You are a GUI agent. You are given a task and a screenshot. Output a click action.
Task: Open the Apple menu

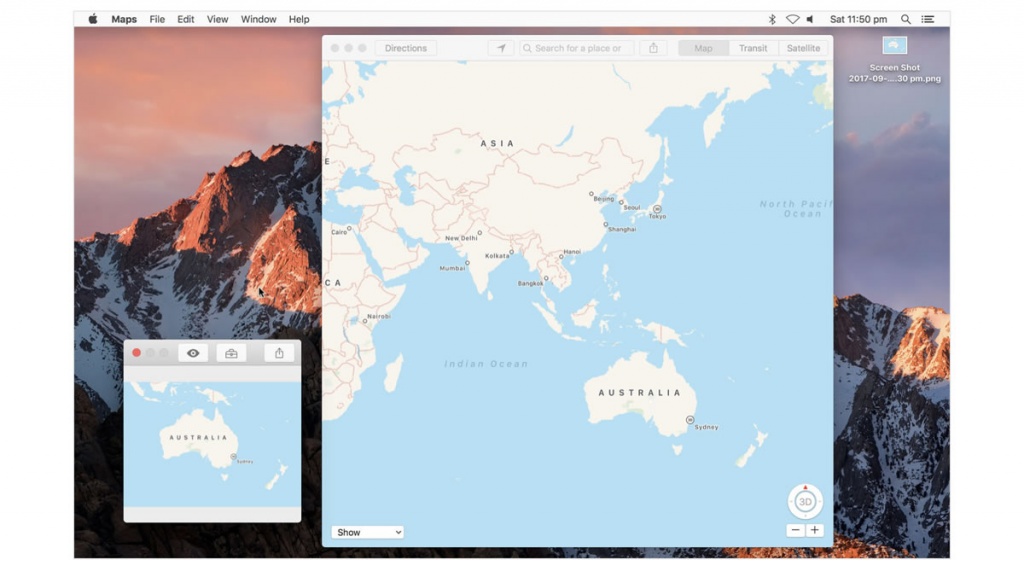(x=93, y=19)
